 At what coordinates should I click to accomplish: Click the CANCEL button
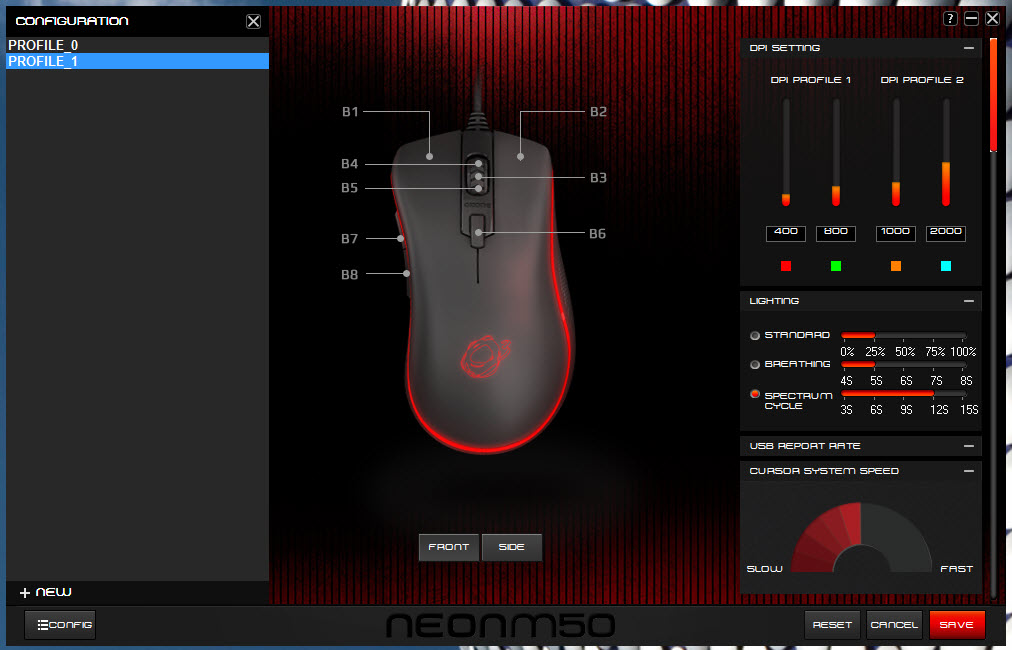[894, 625]
